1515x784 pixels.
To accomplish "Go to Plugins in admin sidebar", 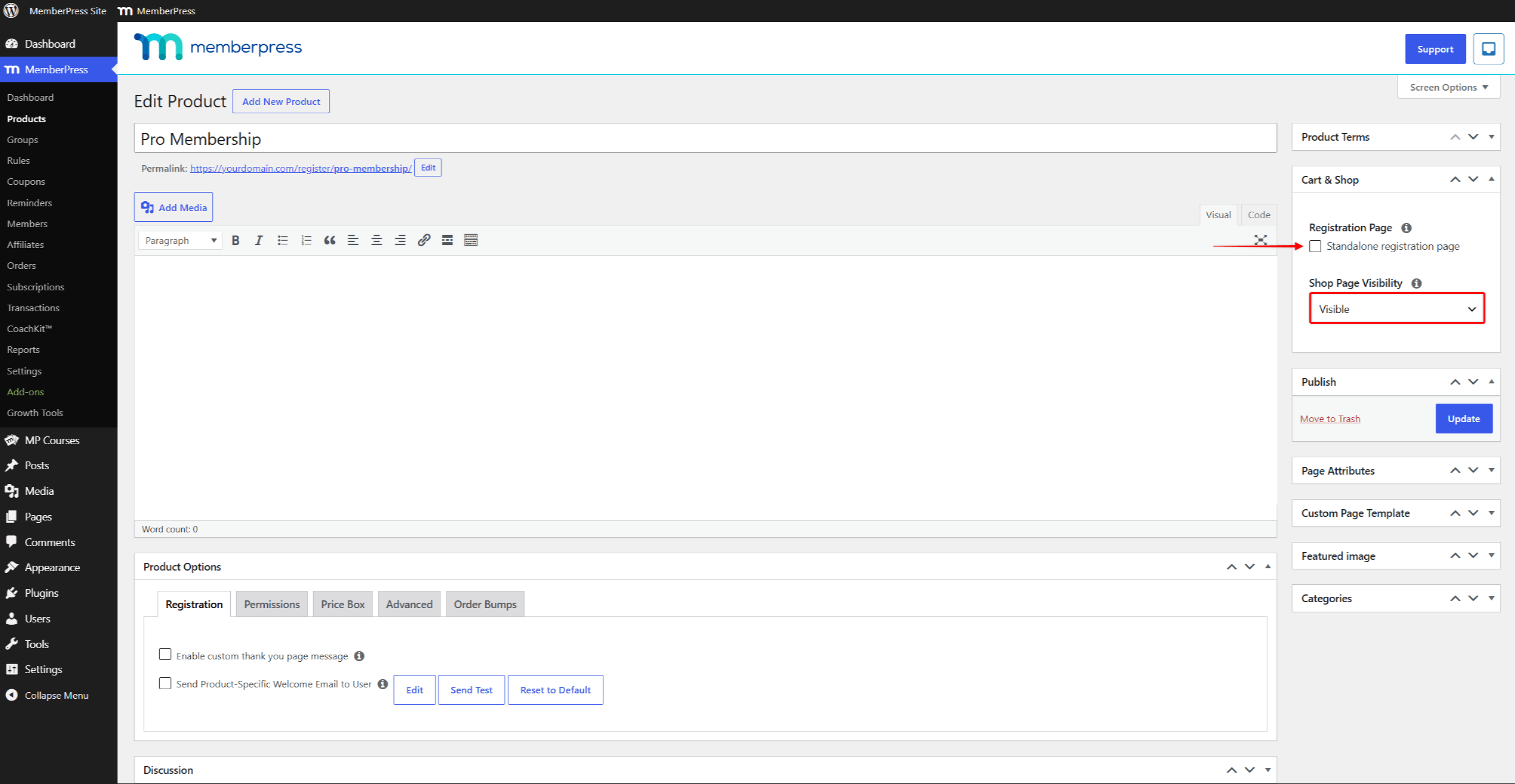I will (41, 593).
